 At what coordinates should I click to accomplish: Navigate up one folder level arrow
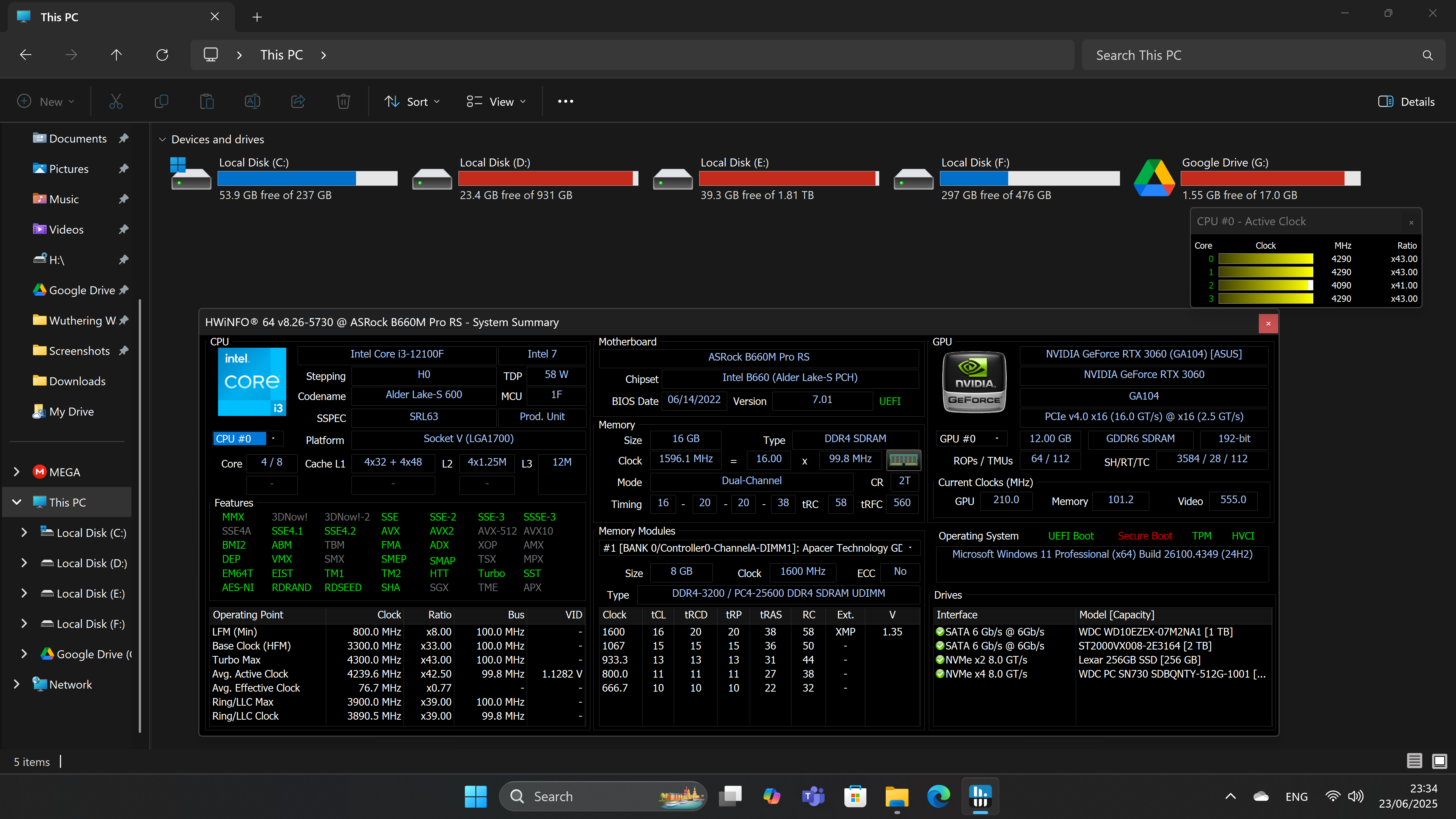[116, 55]
